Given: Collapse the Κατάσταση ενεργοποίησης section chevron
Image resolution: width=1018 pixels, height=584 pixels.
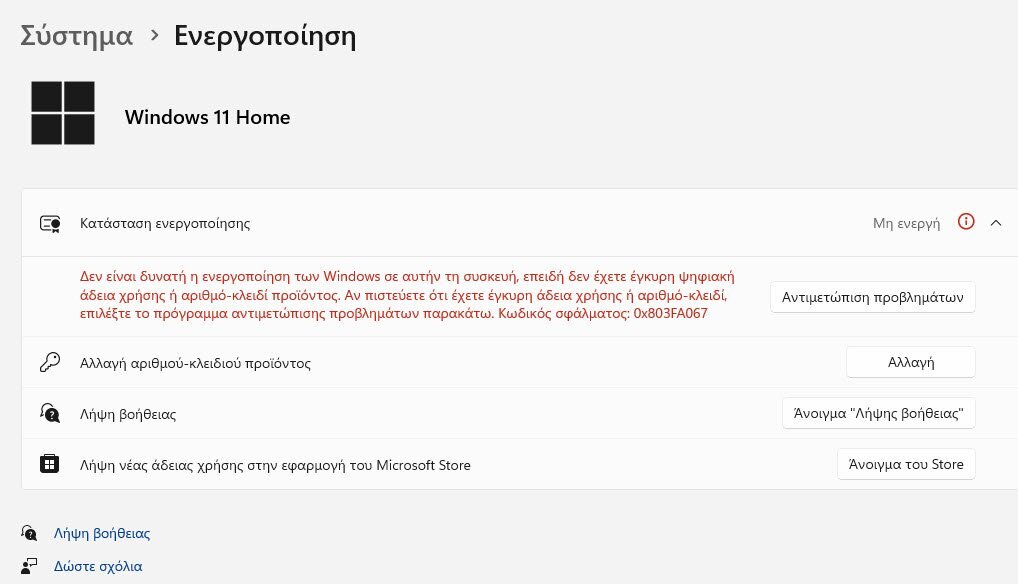Looking at the screenshot, I should click(996, 223).
